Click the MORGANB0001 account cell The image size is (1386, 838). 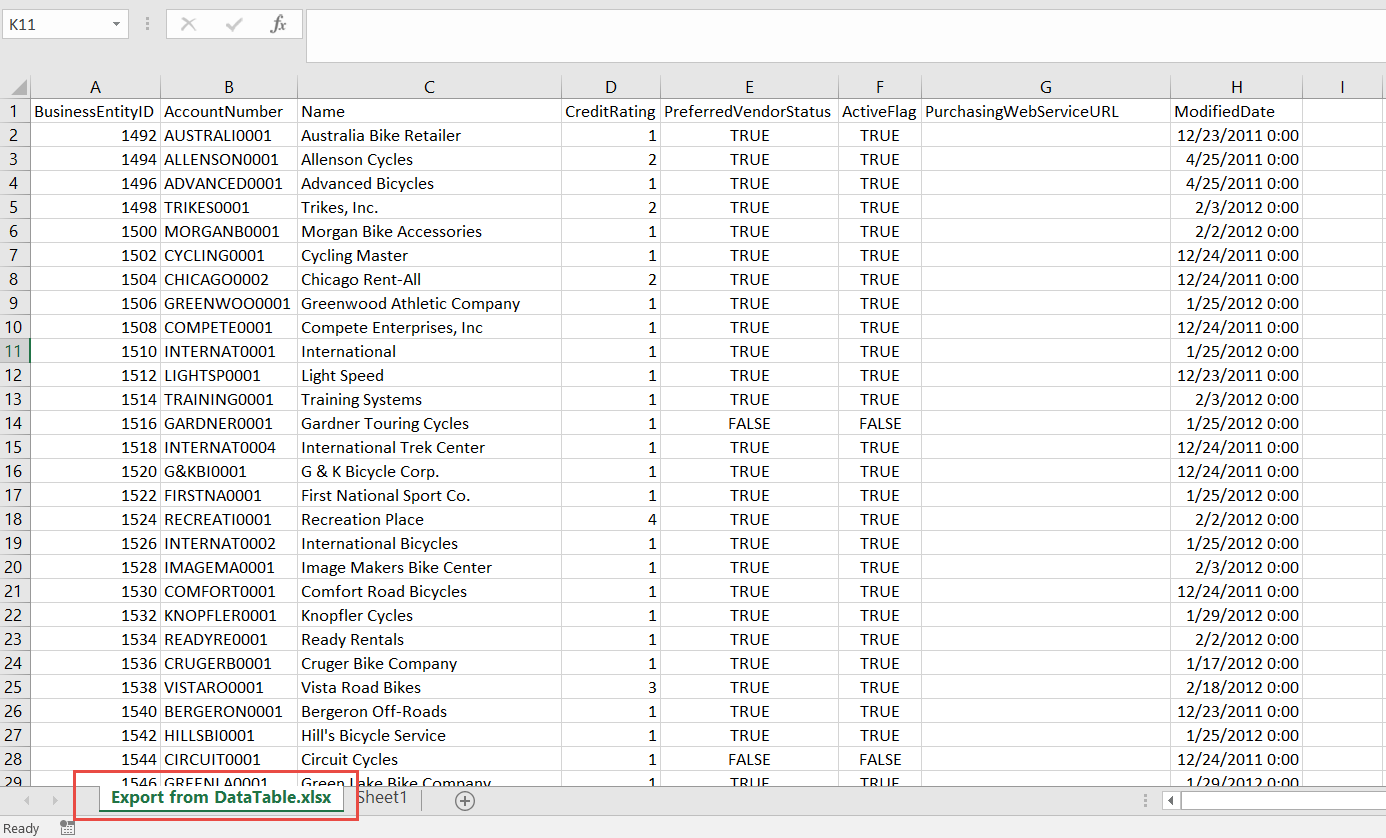[229, 231]
